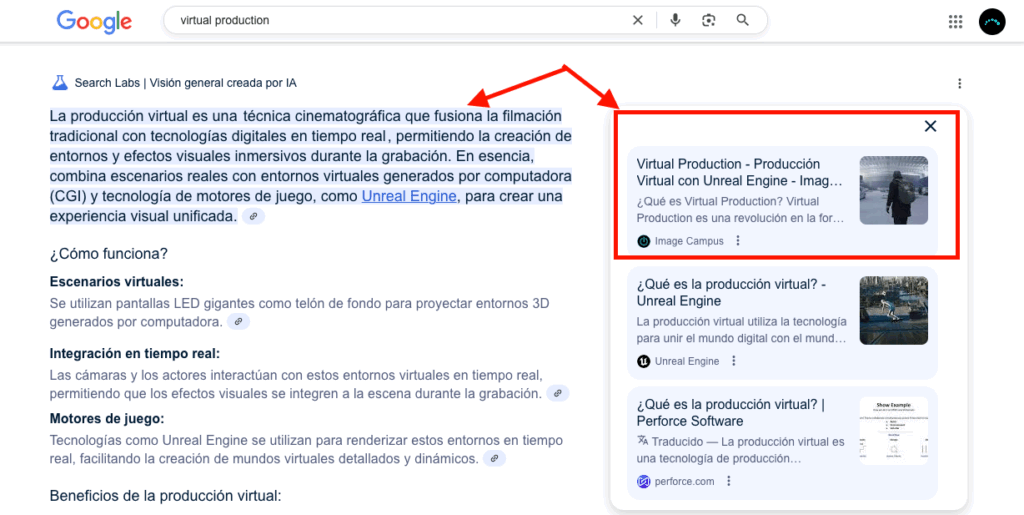Click the 'Integración en tiempo real:' heading
Viewport: 1024px width, 515px height.
[135, 353]
